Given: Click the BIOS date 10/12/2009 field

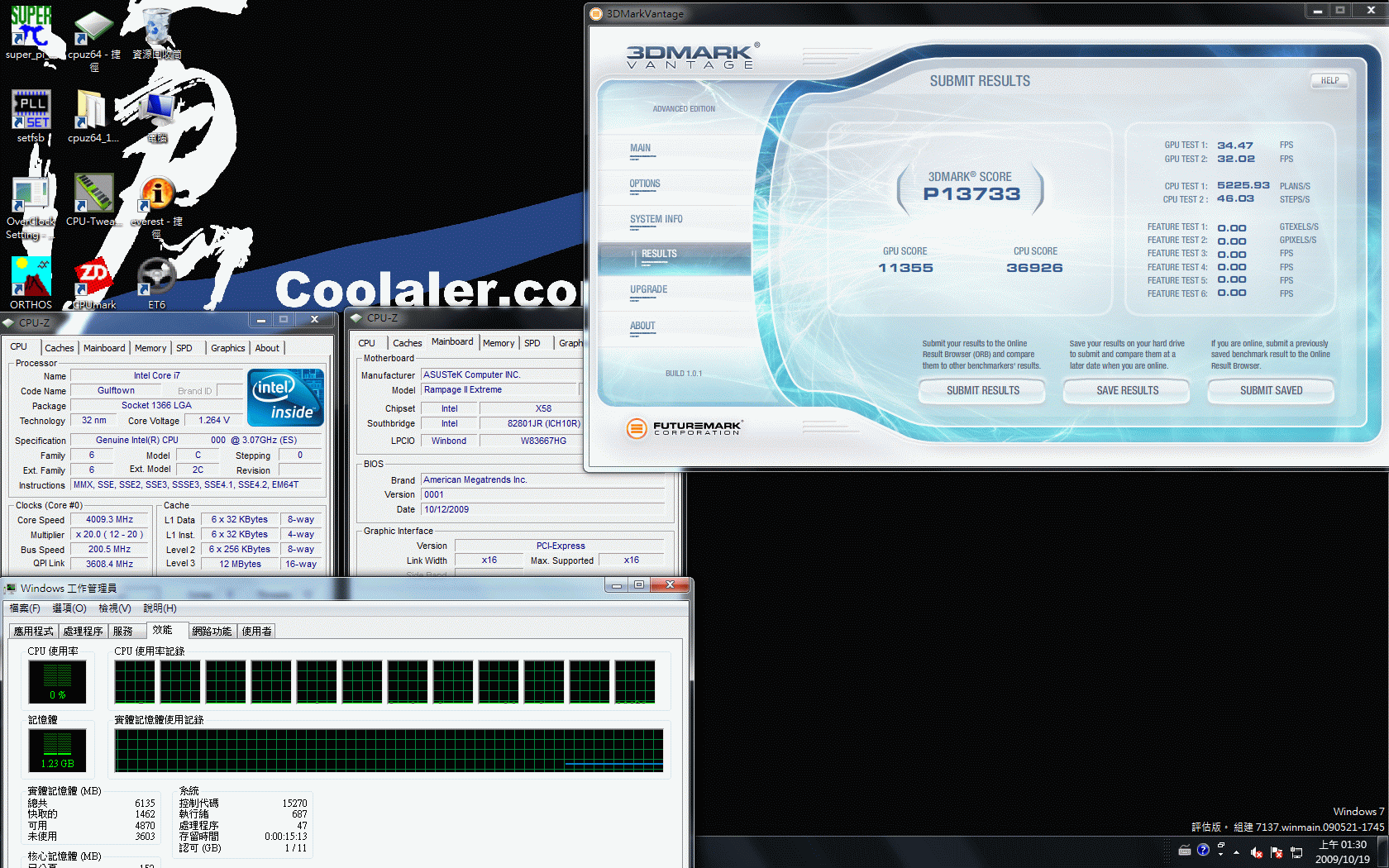Looking at the screenshot, I should pyautogui.click(x=543, y=510).
